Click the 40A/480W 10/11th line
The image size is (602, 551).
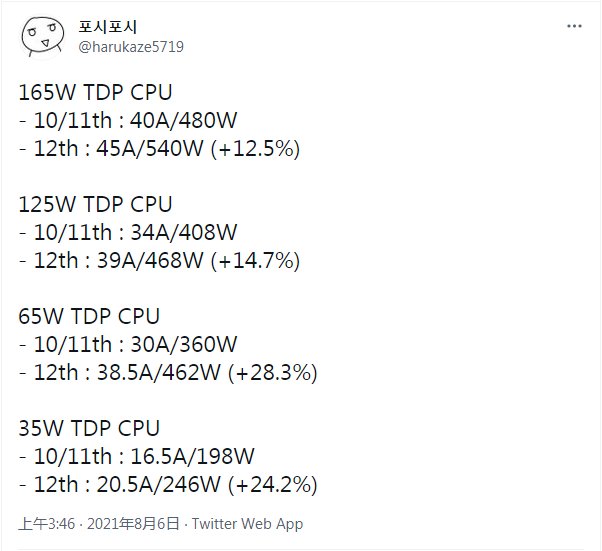(127, 121)
